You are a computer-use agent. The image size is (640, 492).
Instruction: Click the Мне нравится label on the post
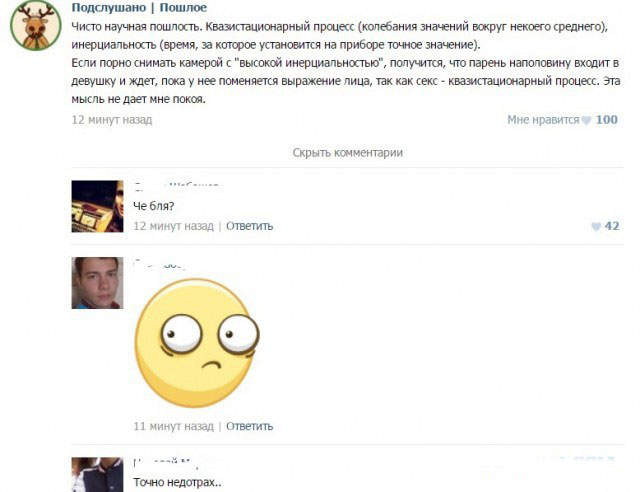pyautogui.click(x=543, y=120)
